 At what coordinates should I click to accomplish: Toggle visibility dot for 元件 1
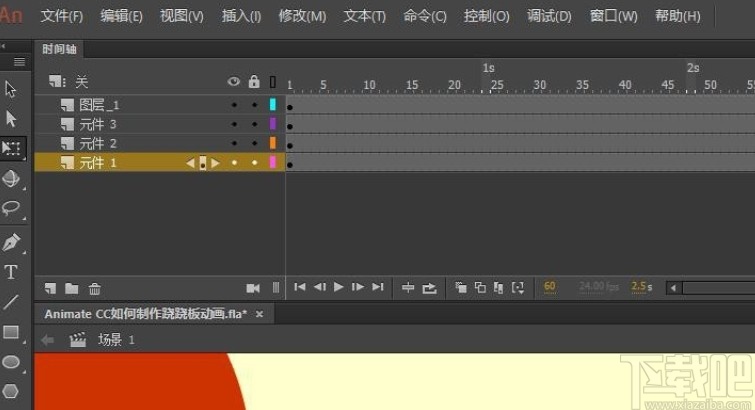tap(234, 163)
